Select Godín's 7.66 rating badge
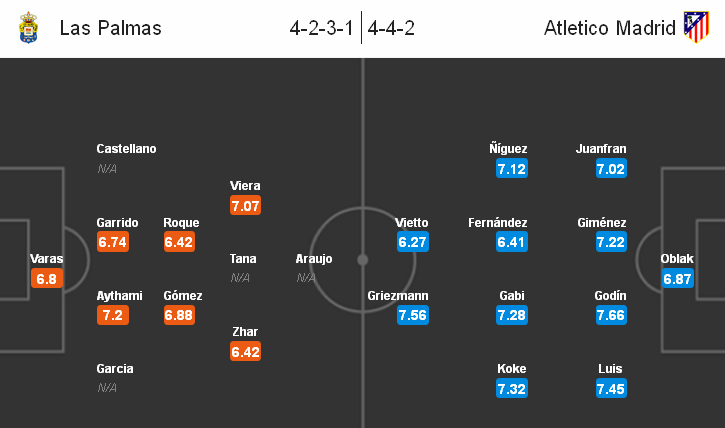 pyautogui.click(x=611, y=315)
